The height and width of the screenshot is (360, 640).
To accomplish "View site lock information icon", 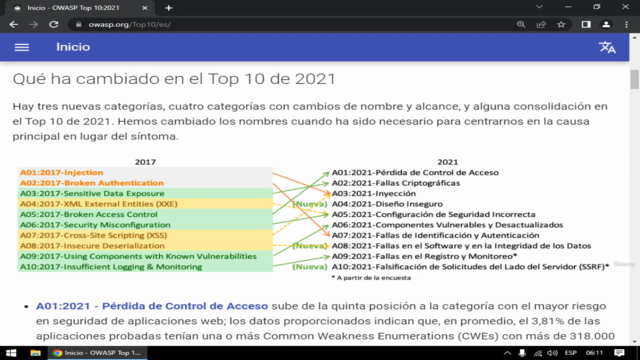I will 78,24.
